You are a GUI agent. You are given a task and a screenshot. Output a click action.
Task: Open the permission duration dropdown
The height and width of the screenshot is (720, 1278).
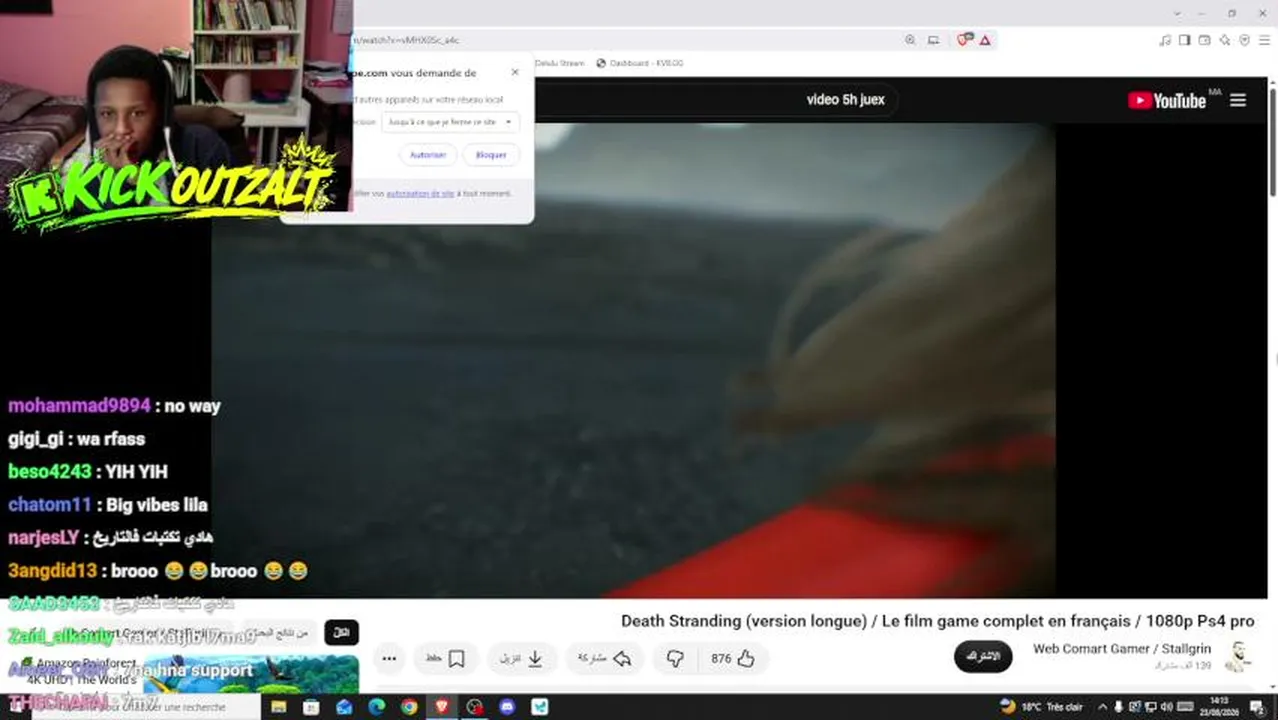click(450, 122)
